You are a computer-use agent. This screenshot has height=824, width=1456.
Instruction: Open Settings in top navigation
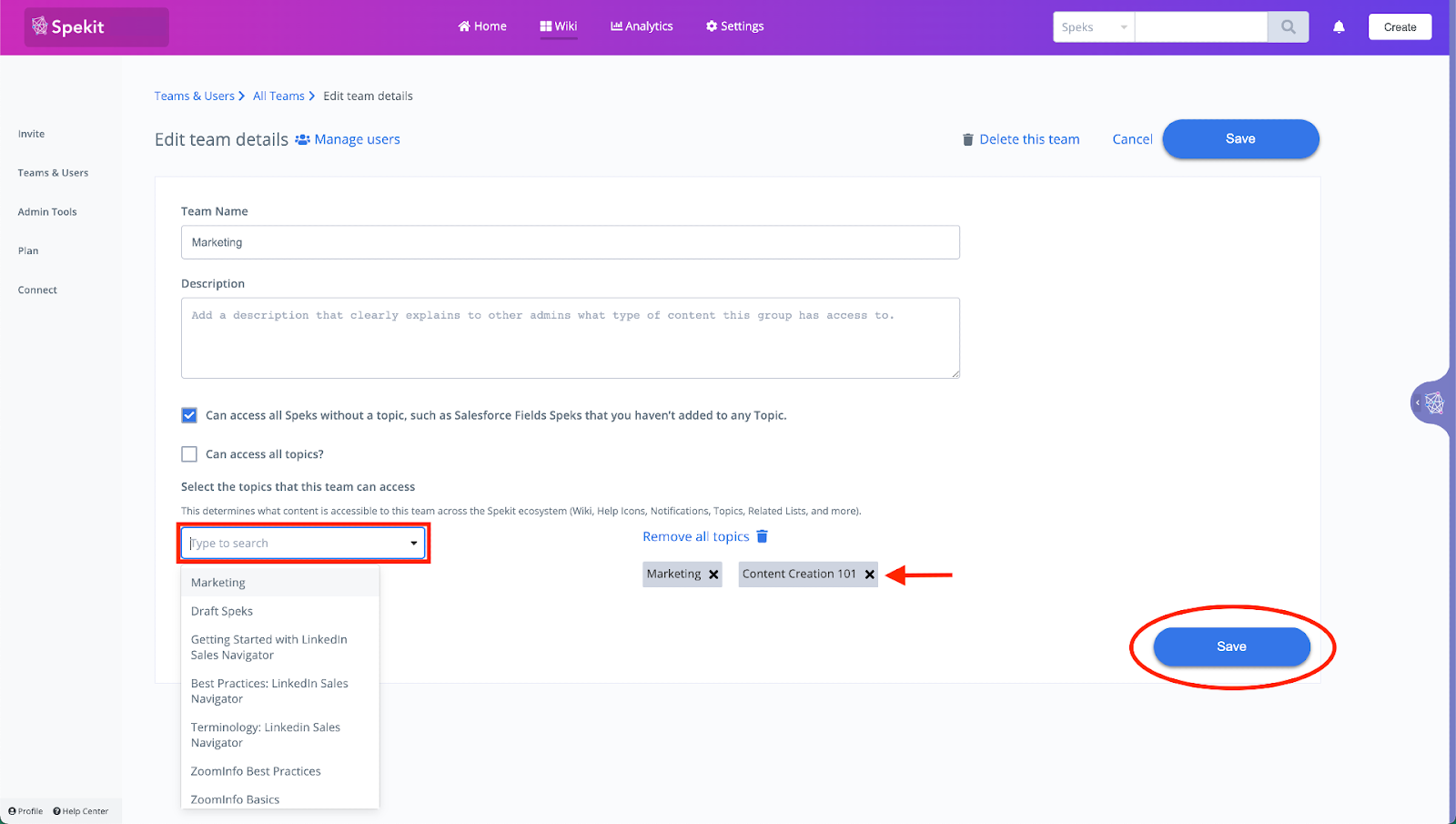coord(735,26)
